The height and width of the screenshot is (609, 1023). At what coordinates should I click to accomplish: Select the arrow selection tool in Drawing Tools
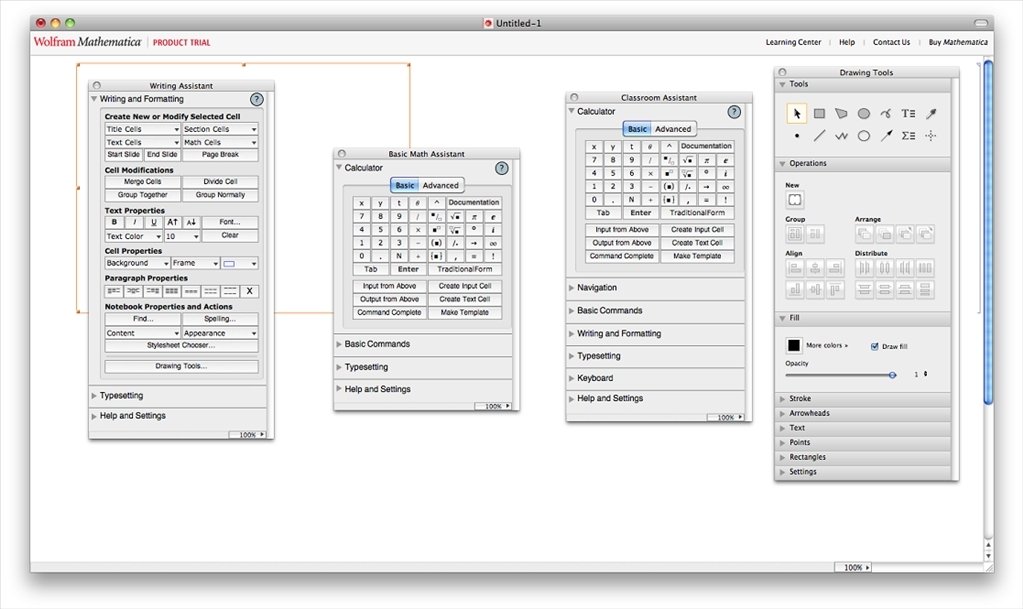click(797, 113)
